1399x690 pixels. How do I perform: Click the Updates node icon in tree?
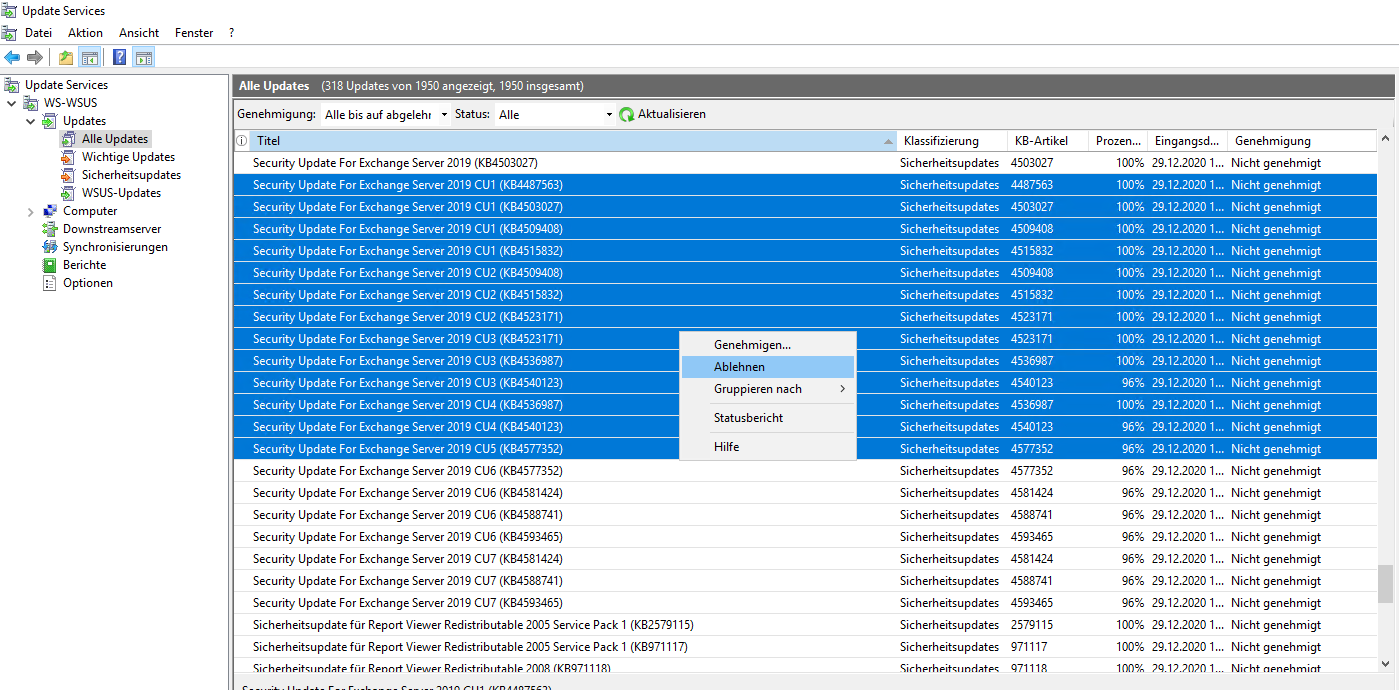point(50,121)
